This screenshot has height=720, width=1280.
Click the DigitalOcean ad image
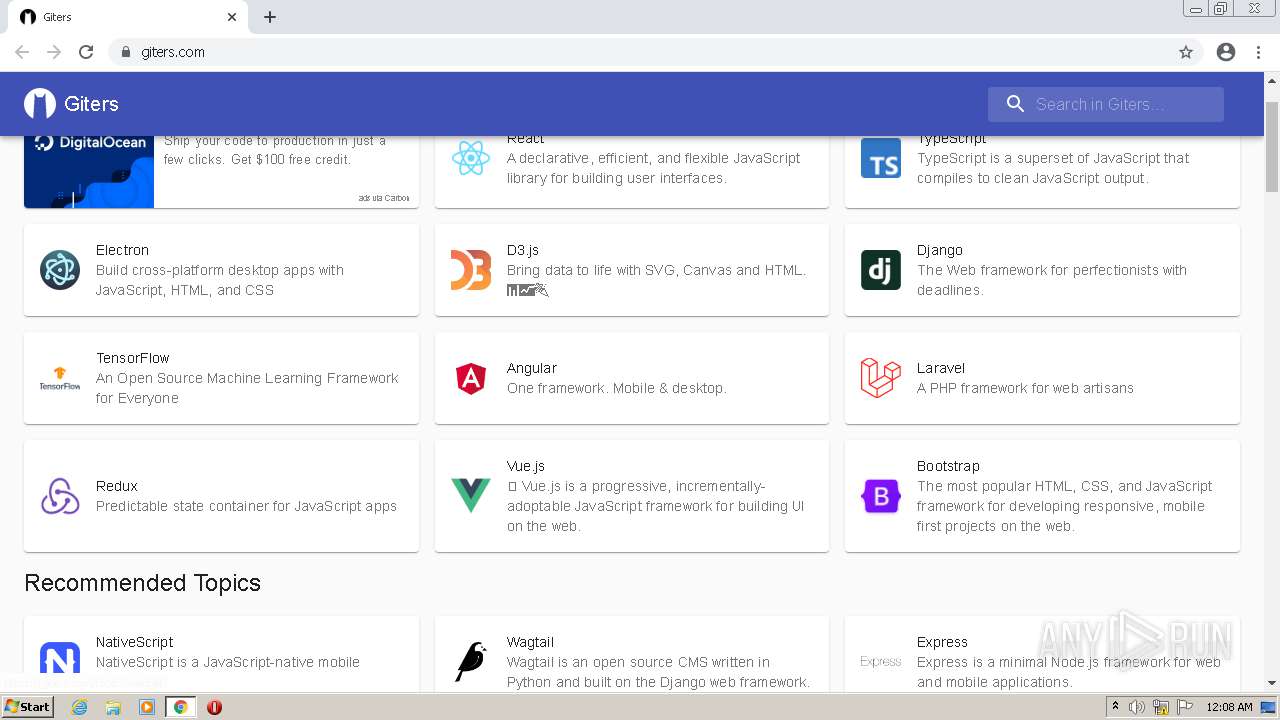(89, 172)
